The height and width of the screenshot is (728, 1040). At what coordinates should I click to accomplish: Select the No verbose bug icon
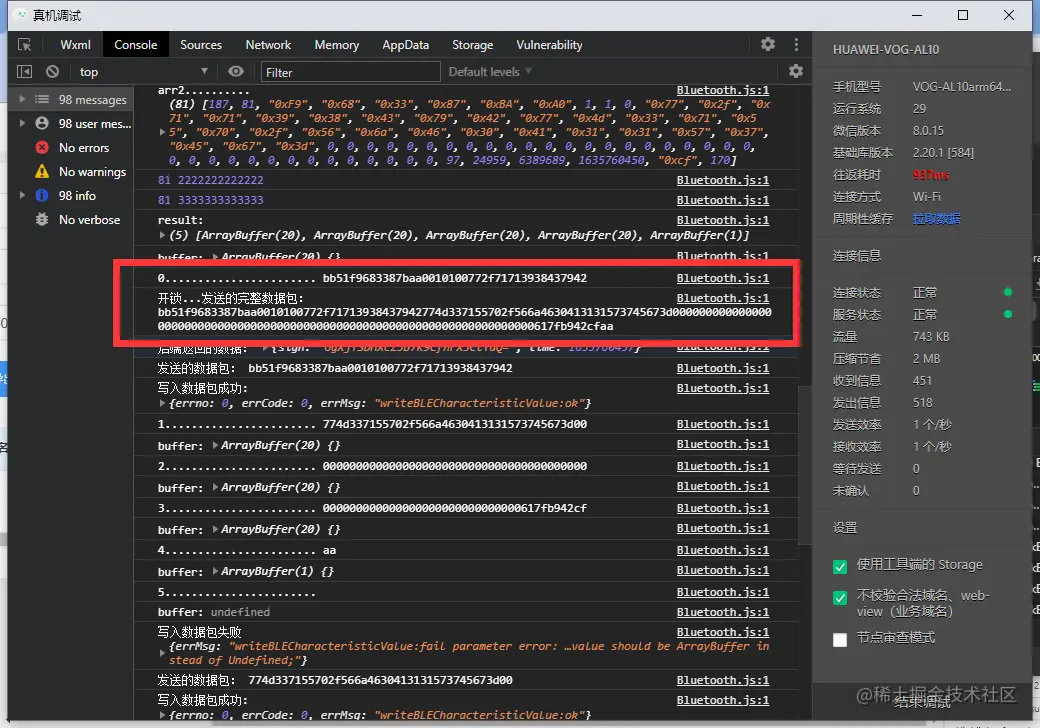[42, 219]
